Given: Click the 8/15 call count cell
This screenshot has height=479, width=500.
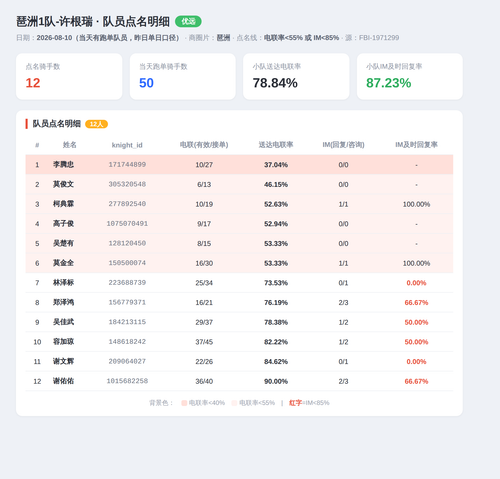Looking at the screenshot, I should (204, 243).
